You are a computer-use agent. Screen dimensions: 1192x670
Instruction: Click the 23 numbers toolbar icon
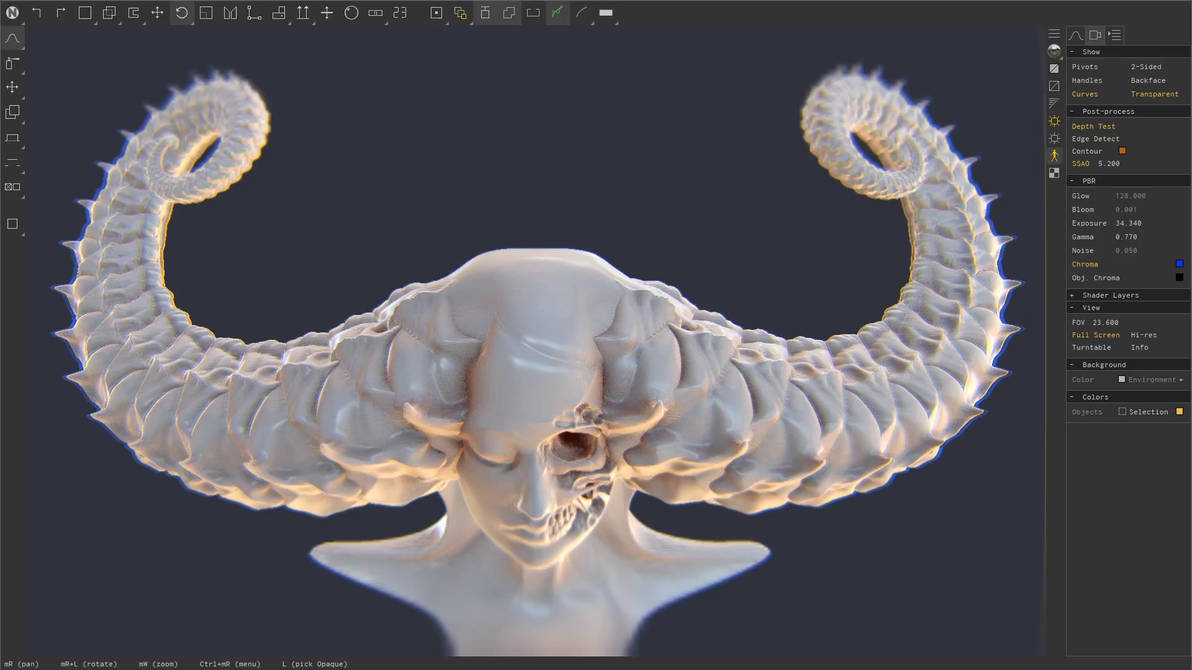(400, 12)
